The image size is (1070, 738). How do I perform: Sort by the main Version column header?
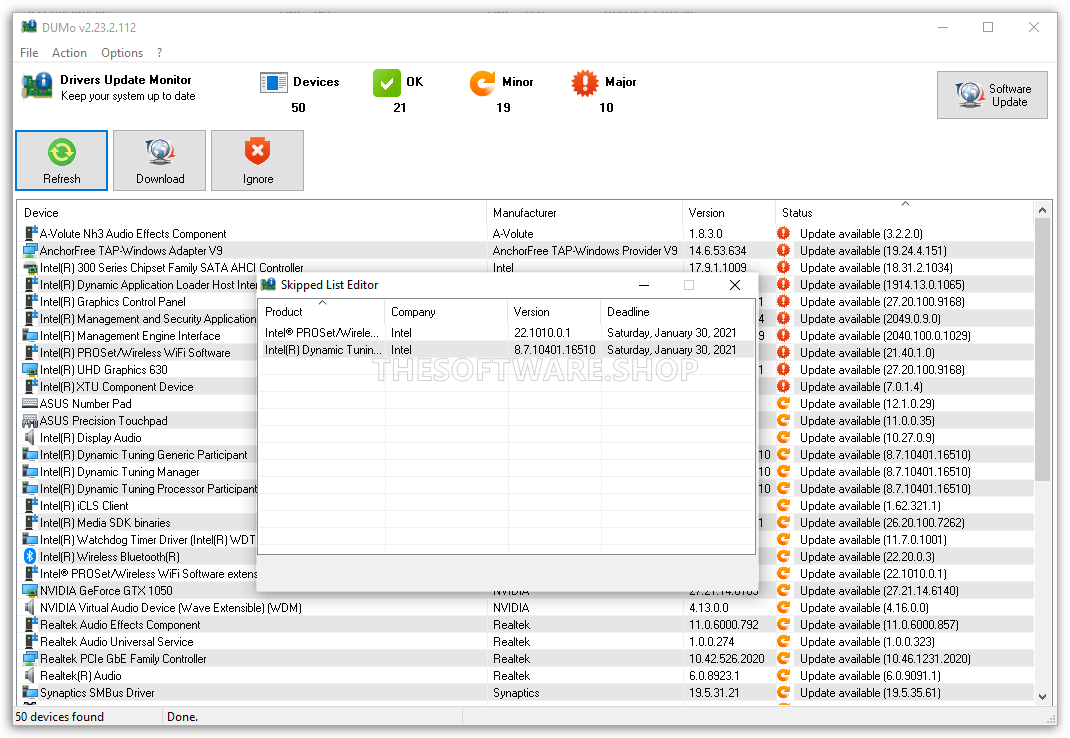point(728,212)
